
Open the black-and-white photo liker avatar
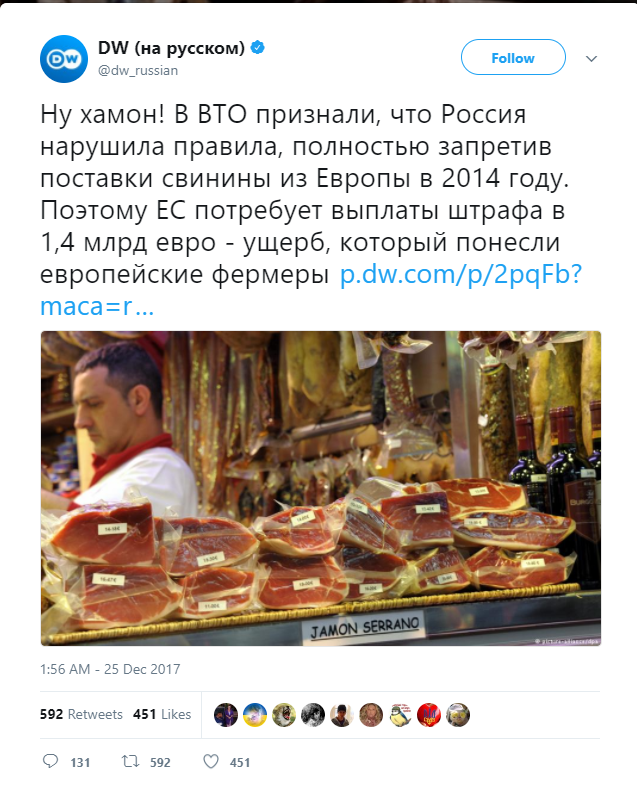[x=313, y=715]
